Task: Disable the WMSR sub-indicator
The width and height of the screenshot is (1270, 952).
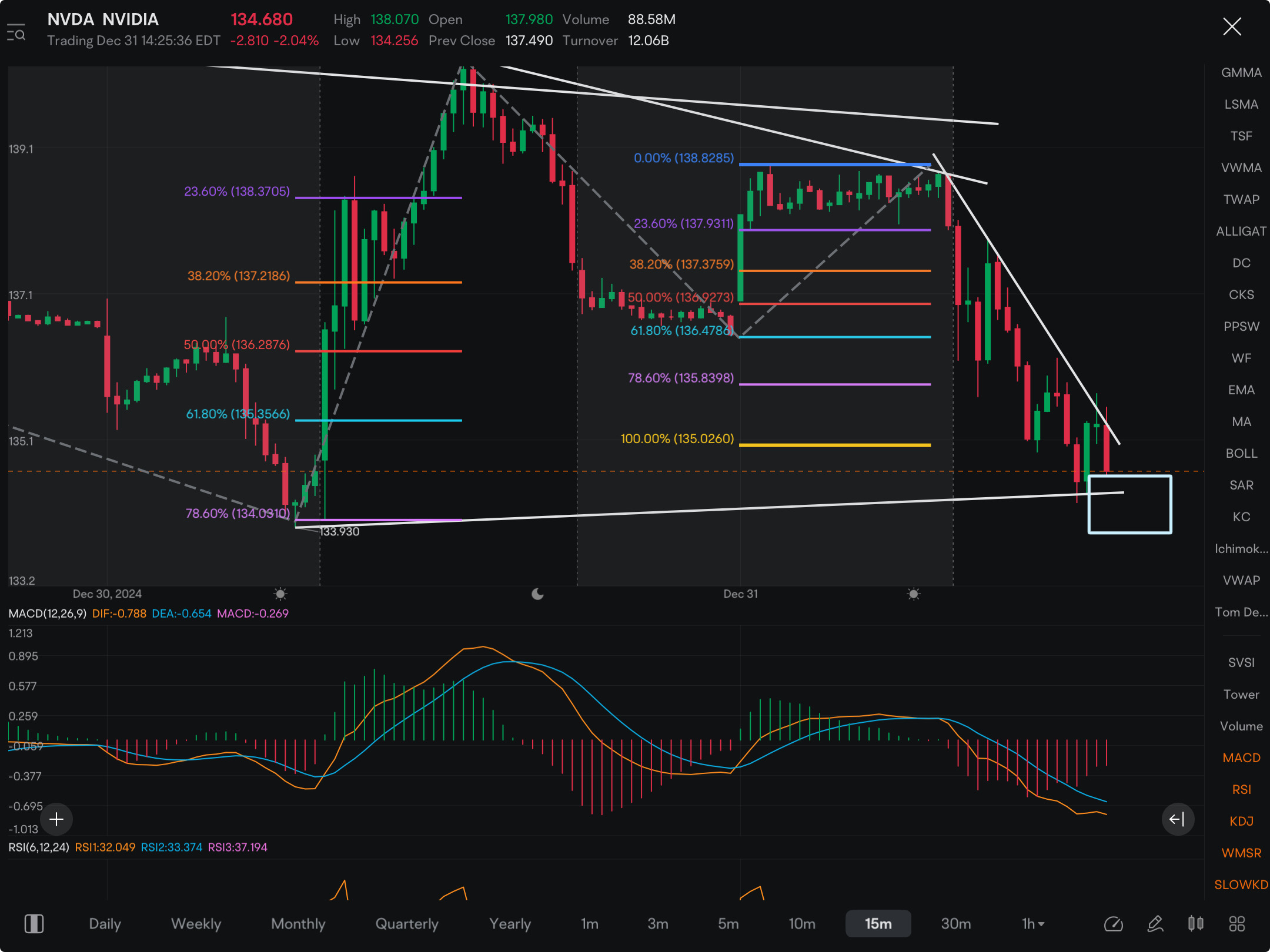Action: [1241, 853]
